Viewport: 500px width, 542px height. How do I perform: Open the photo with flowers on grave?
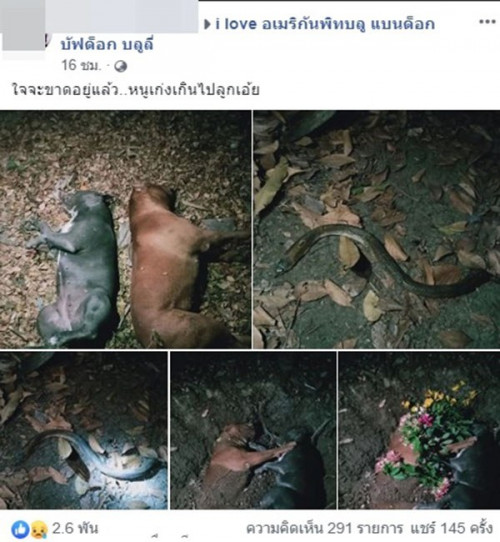coord(419,430)
